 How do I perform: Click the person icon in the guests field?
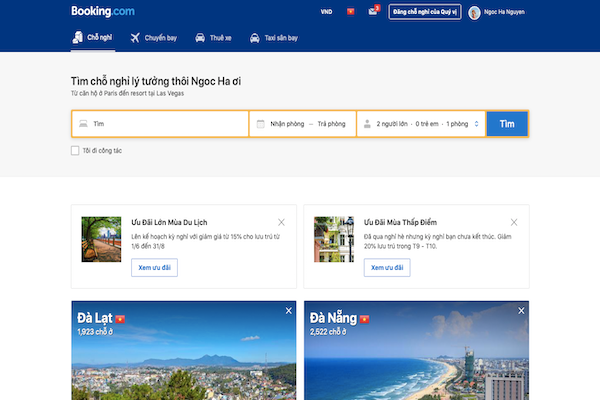point(367,124)
